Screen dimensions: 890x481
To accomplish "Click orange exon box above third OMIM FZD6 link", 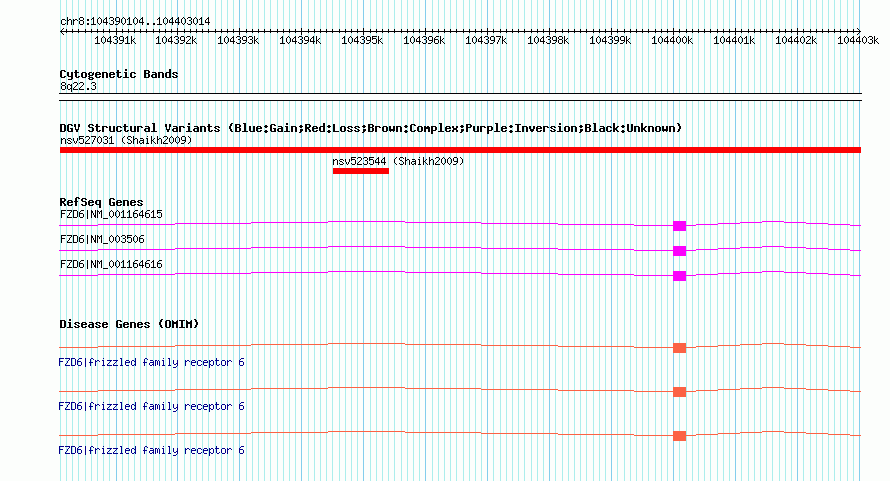I will (679, 436).
